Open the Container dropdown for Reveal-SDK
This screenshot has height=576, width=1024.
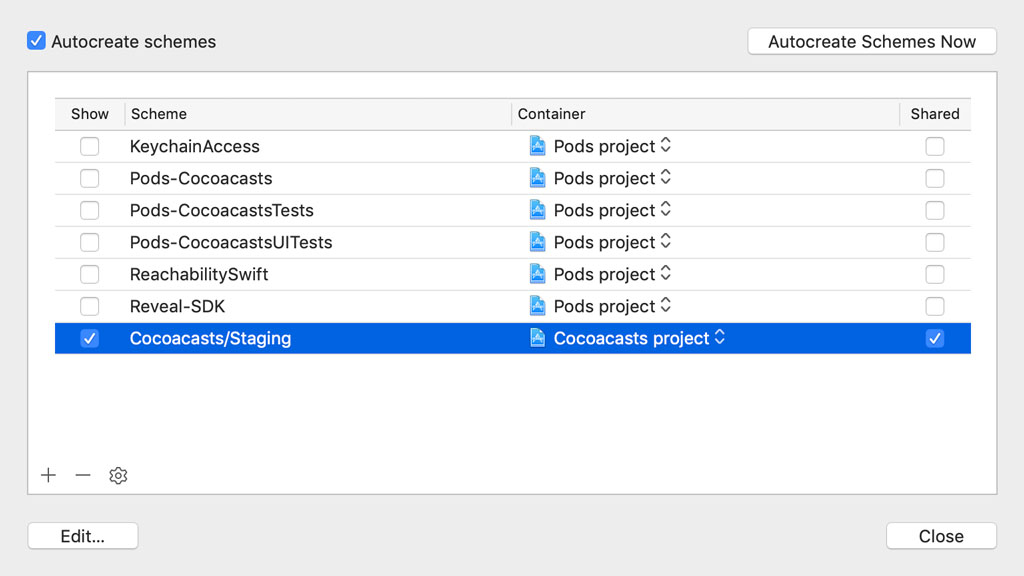point(668,306)
